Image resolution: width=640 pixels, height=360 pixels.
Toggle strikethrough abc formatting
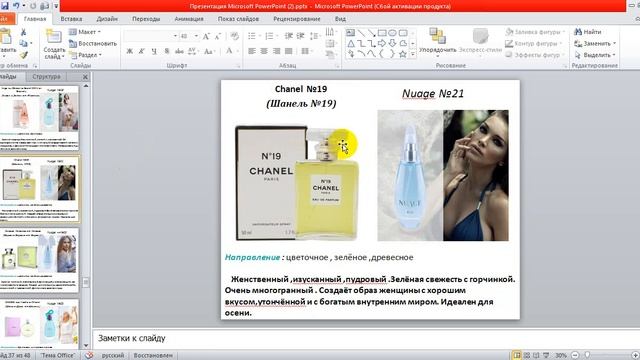point(179,51)
